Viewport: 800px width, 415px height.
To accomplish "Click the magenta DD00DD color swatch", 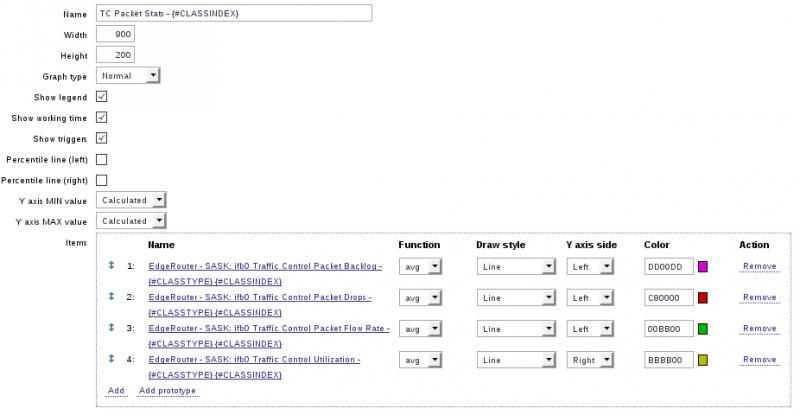I will [x=703, y=266].
